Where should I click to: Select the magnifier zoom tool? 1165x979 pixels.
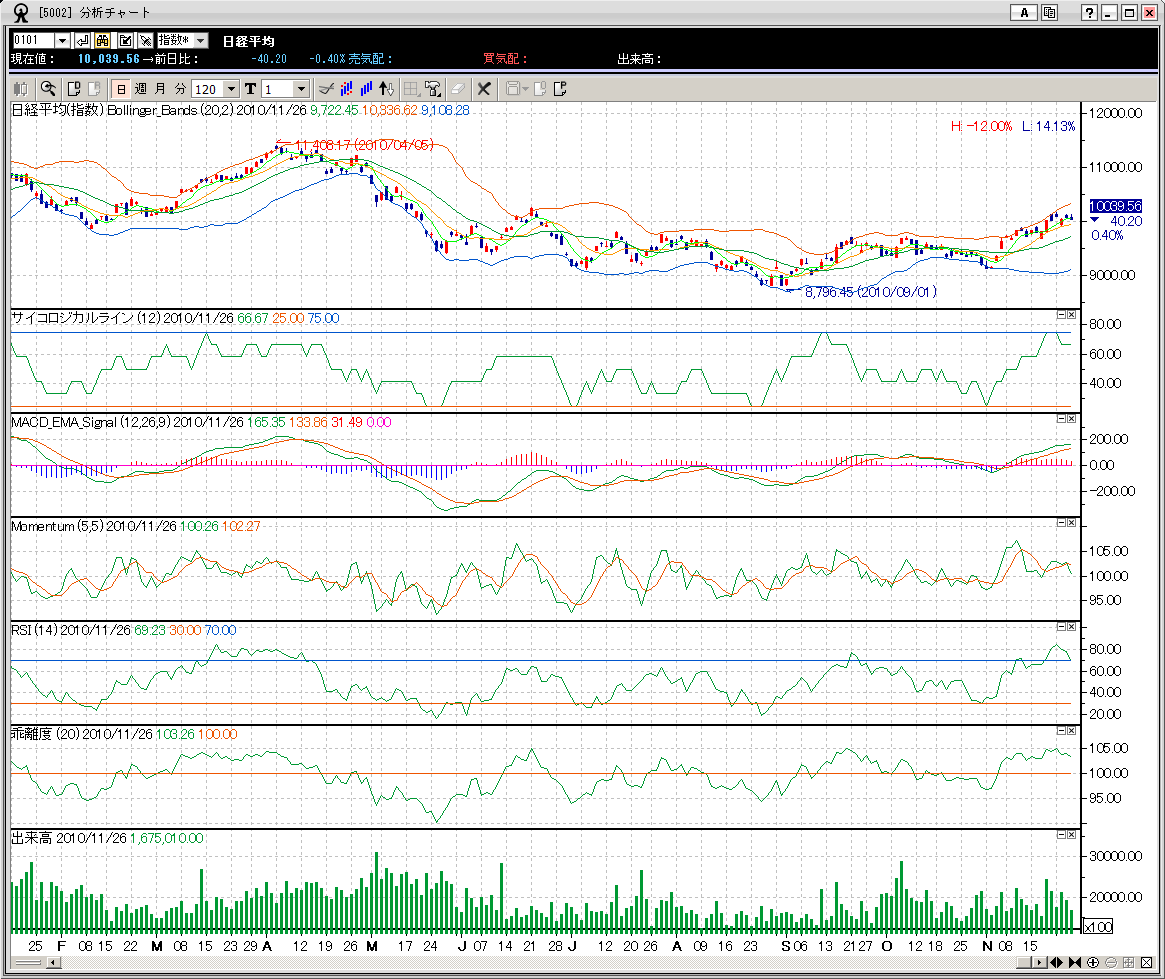[x=47, y=89]
